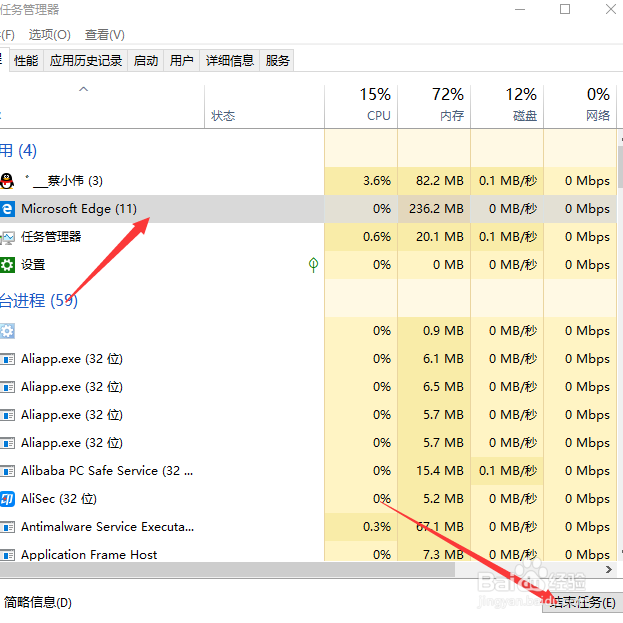
Task: Select Aliapp.exe row using 6.5 MB
Action: 308,387
